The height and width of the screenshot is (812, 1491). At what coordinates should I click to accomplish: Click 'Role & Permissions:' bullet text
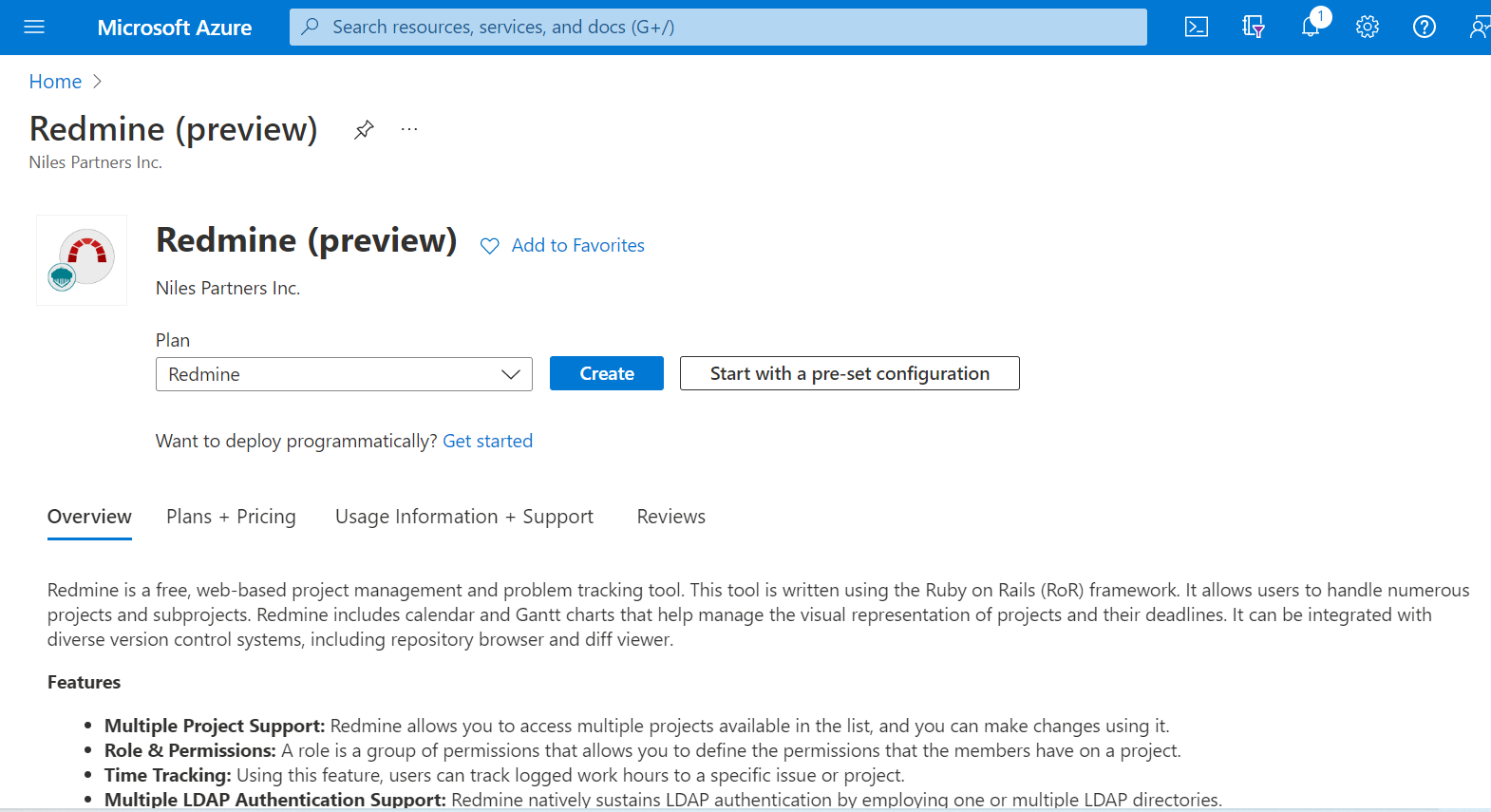pyautogui.click(x=190, y=750)
